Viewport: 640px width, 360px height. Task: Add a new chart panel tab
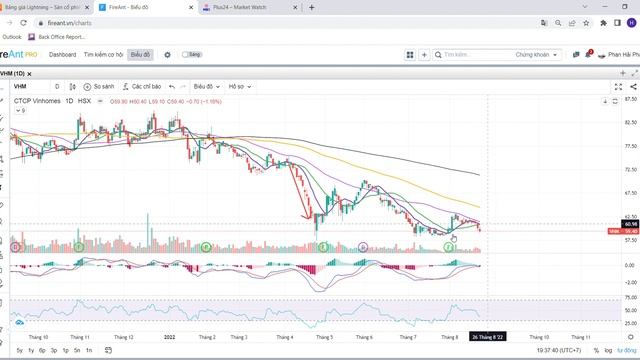623,73
